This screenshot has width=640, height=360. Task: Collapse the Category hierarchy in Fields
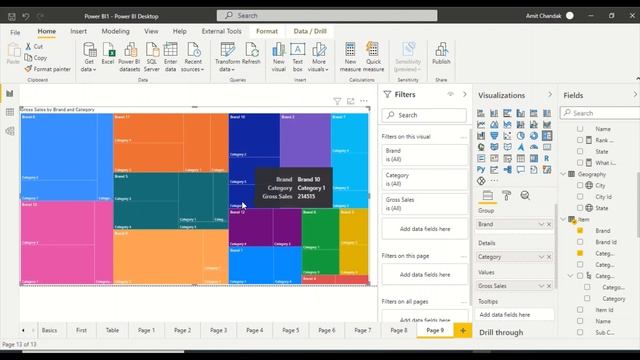point(571,276)
